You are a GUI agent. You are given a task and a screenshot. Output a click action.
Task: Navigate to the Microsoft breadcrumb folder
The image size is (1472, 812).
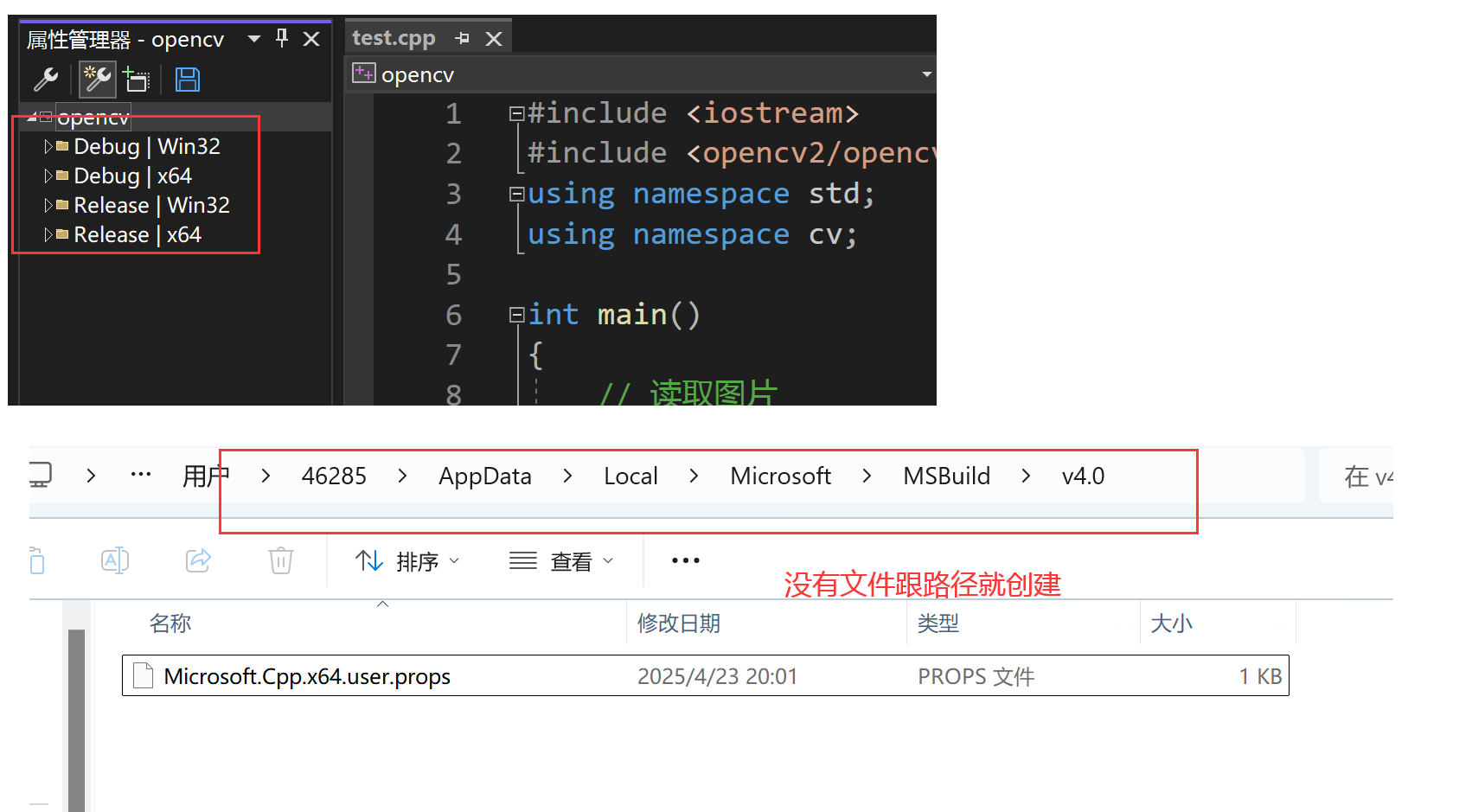click(x=780, y=476)
